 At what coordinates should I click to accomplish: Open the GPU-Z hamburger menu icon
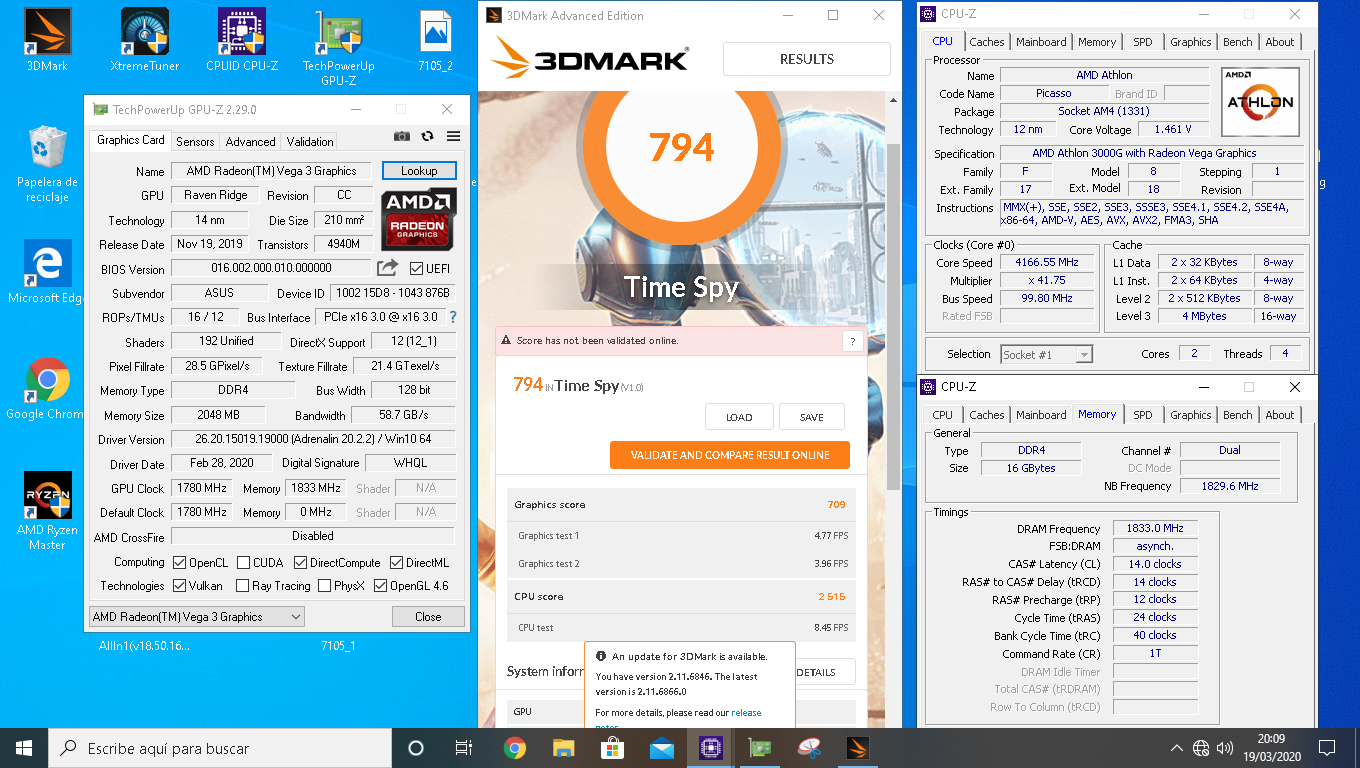pos(453,137)
